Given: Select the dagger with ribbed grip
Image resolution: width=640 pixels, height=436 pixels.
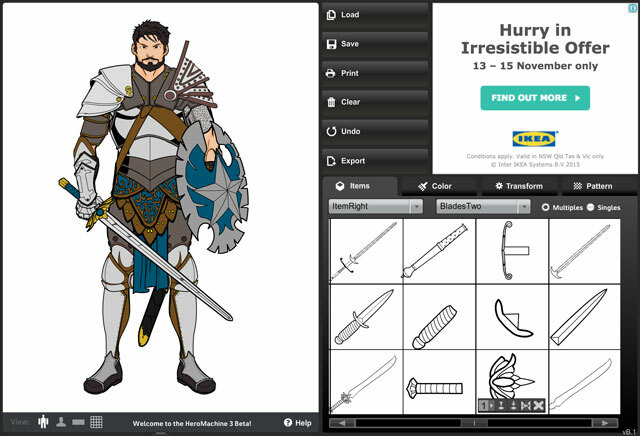Looking at the screenshot, I should coord(366,317).
